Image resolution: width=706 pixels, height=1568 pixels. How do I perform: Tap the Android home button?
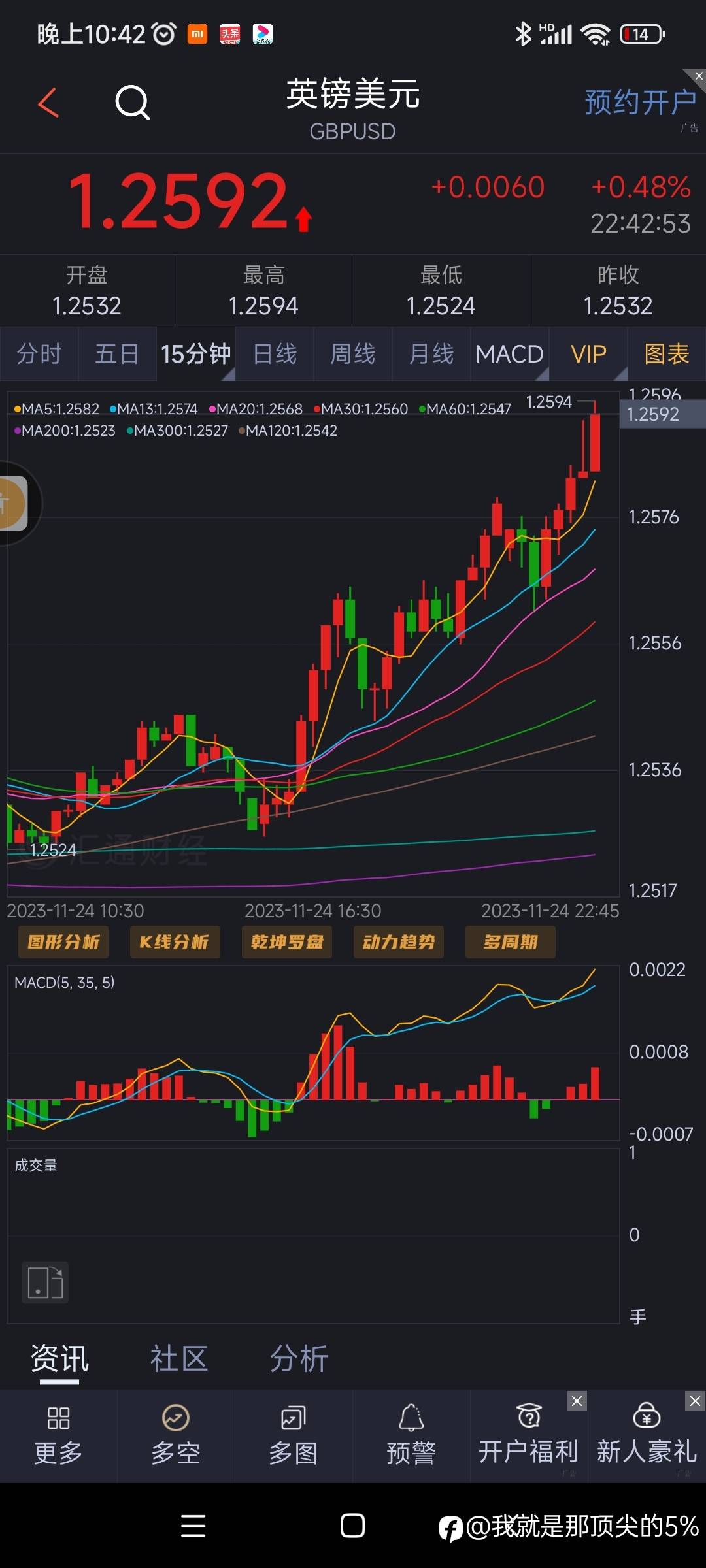coord(352,1526)
